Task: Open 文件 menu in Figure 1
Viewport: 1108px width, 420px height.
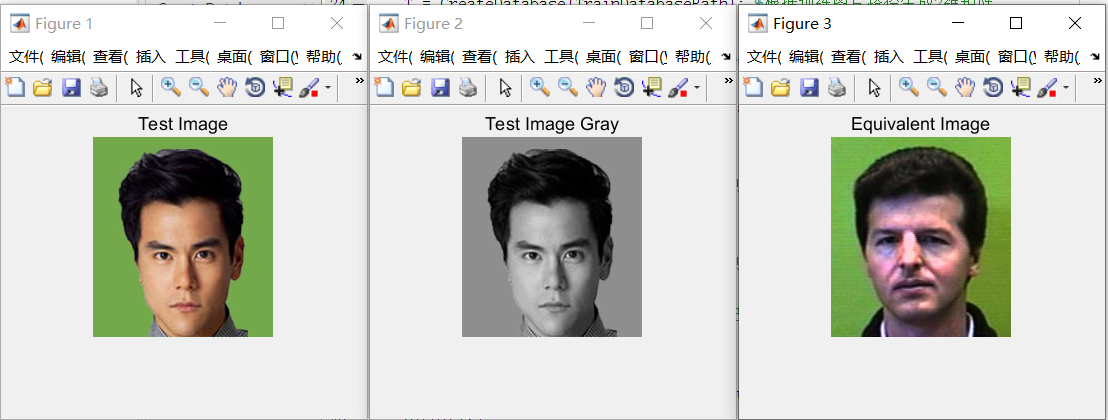Action: coord(26,57)
